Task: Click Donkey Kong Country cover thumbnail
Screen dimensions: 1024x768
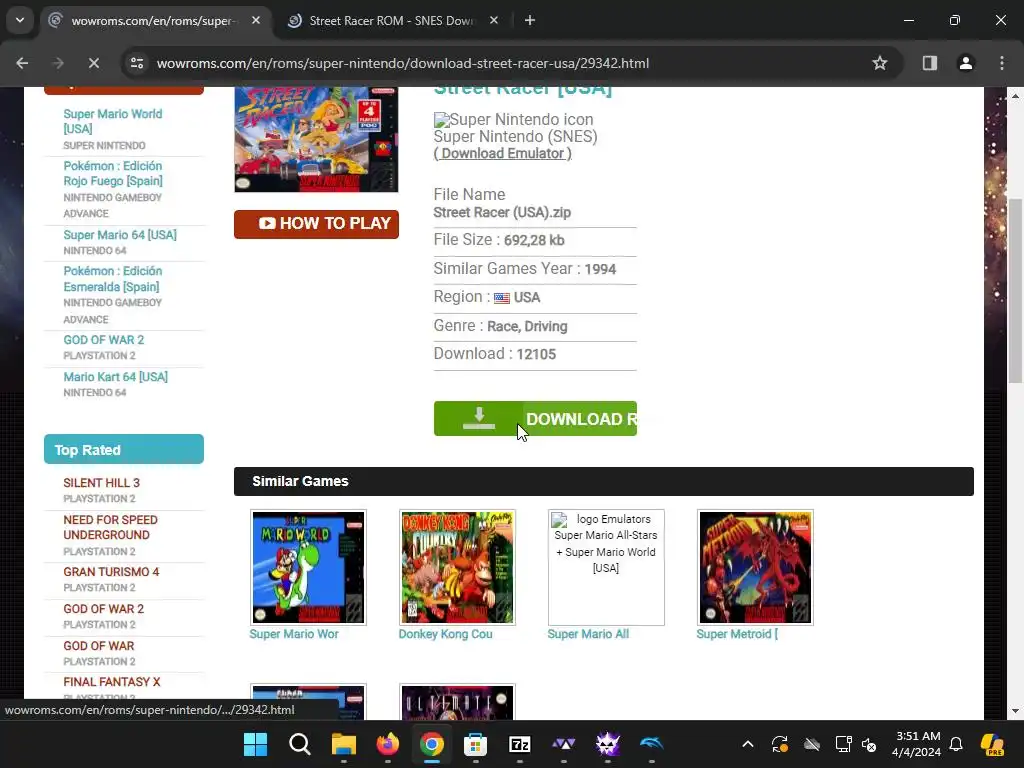Action: click(x=457, y=568)
